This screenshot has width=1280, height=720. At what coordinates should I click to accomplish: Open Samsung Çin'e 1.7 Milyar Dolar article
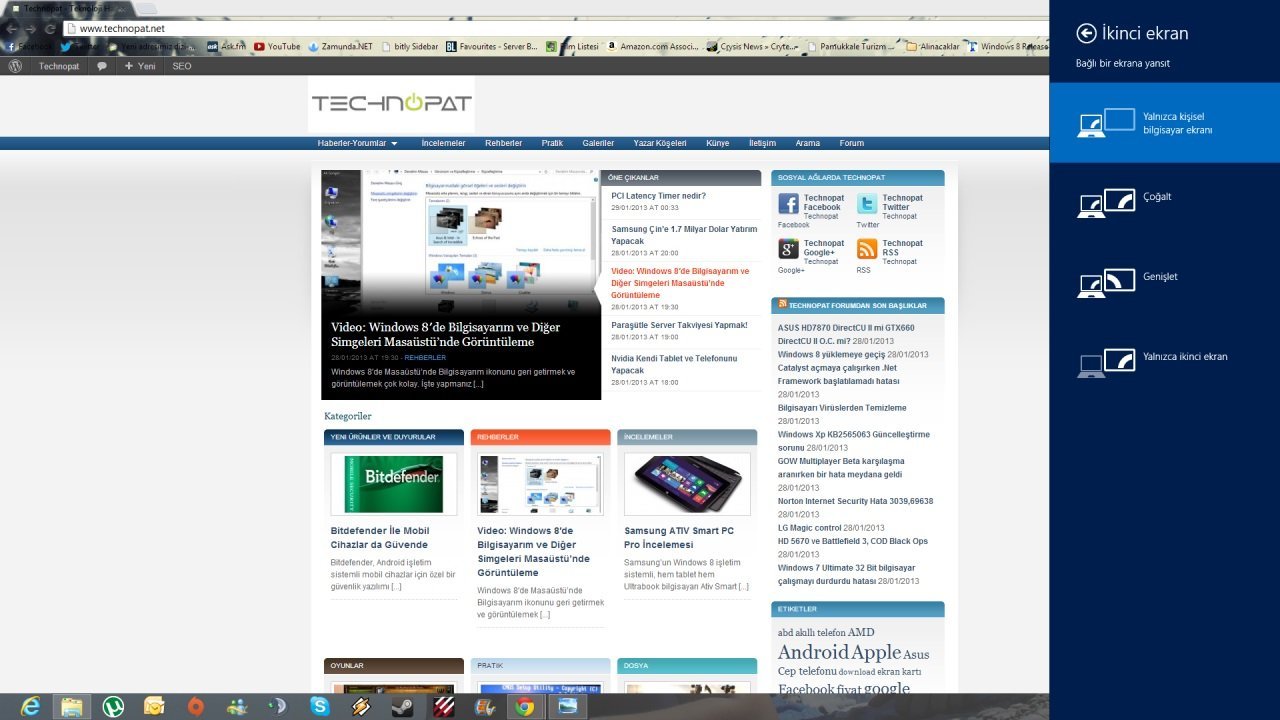tap(685, 235)
